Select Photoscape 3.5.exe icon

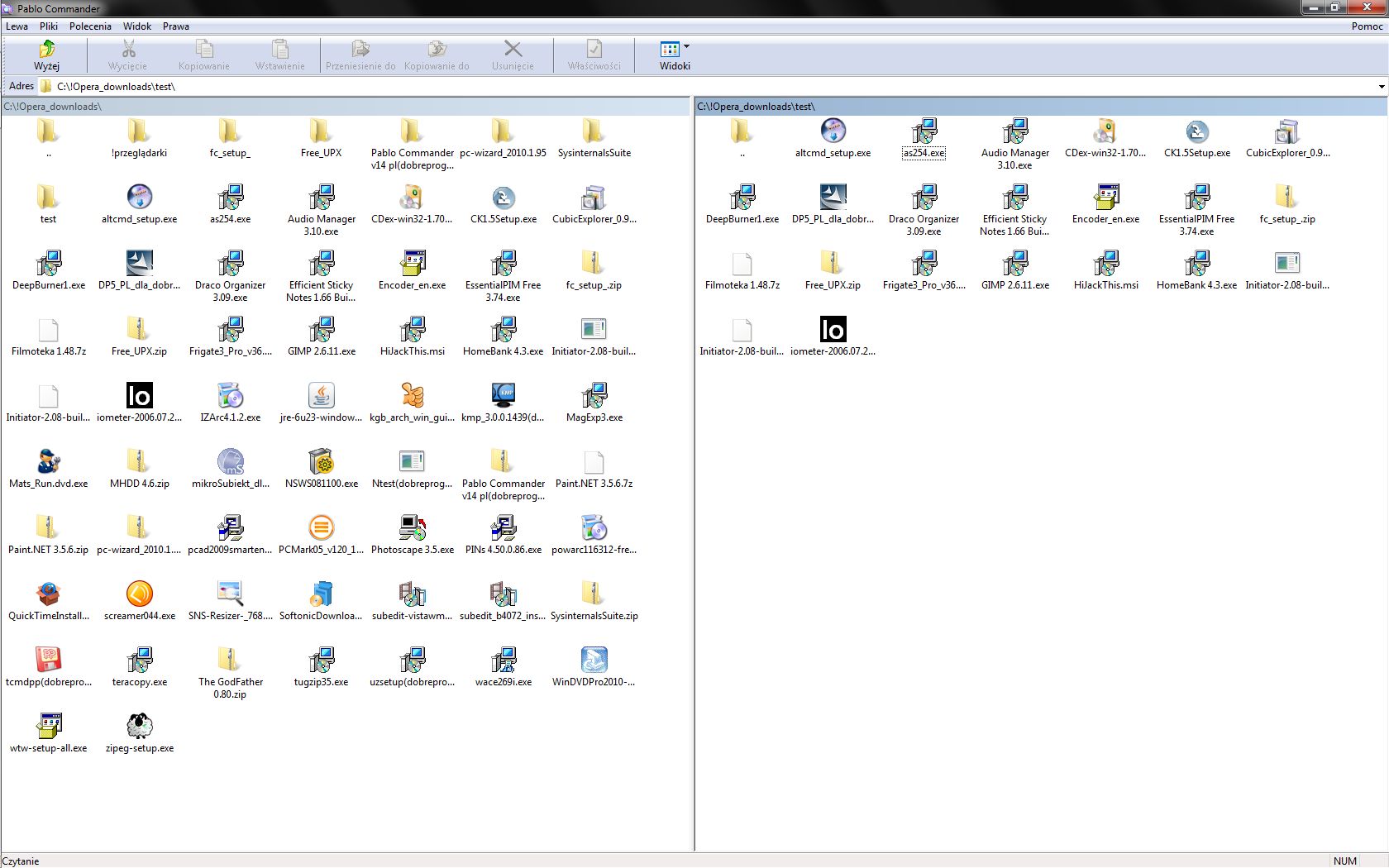coord(412,528)
